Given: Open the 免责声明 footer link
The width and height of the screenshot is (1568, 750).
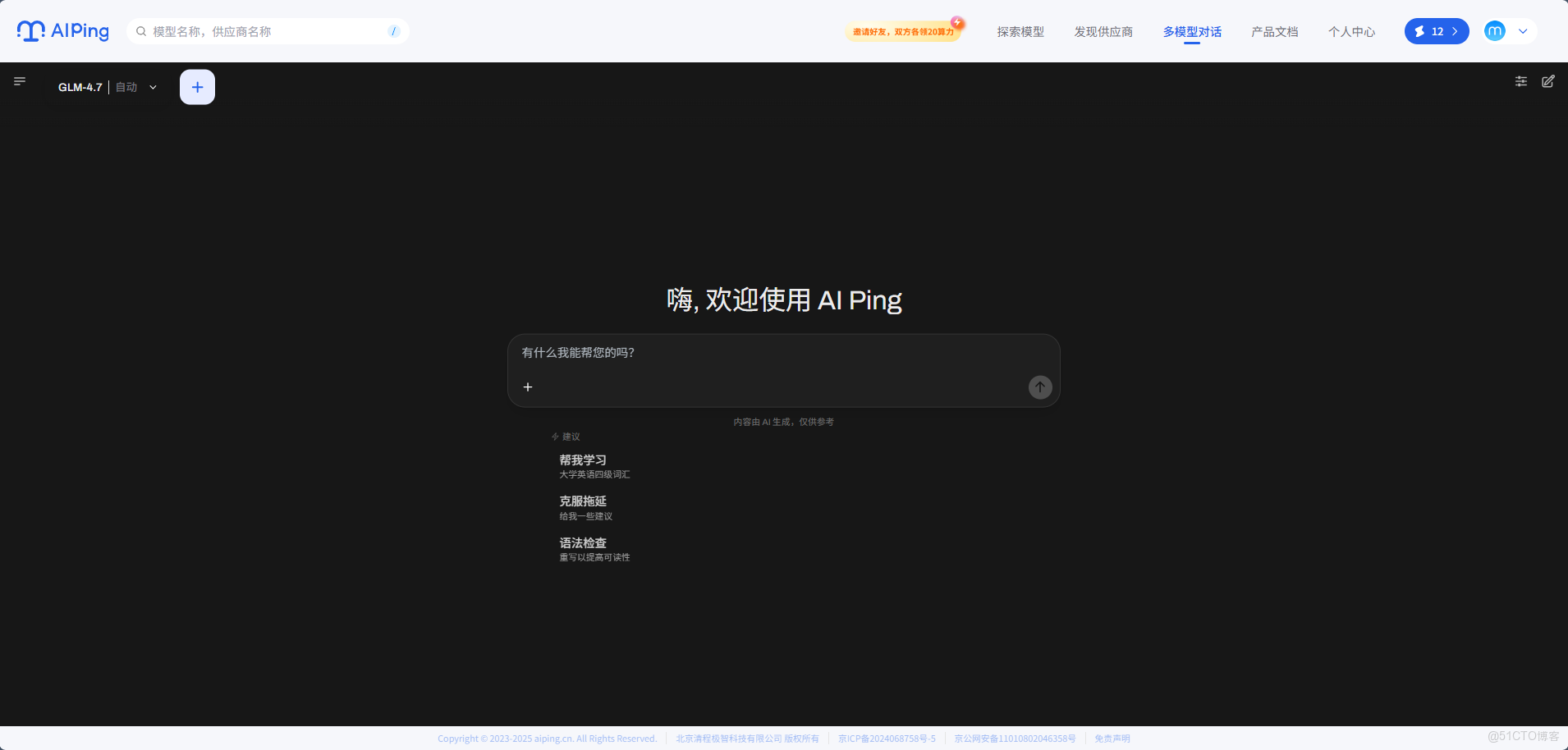Looking at the screenshot, I should [1112, 739].
